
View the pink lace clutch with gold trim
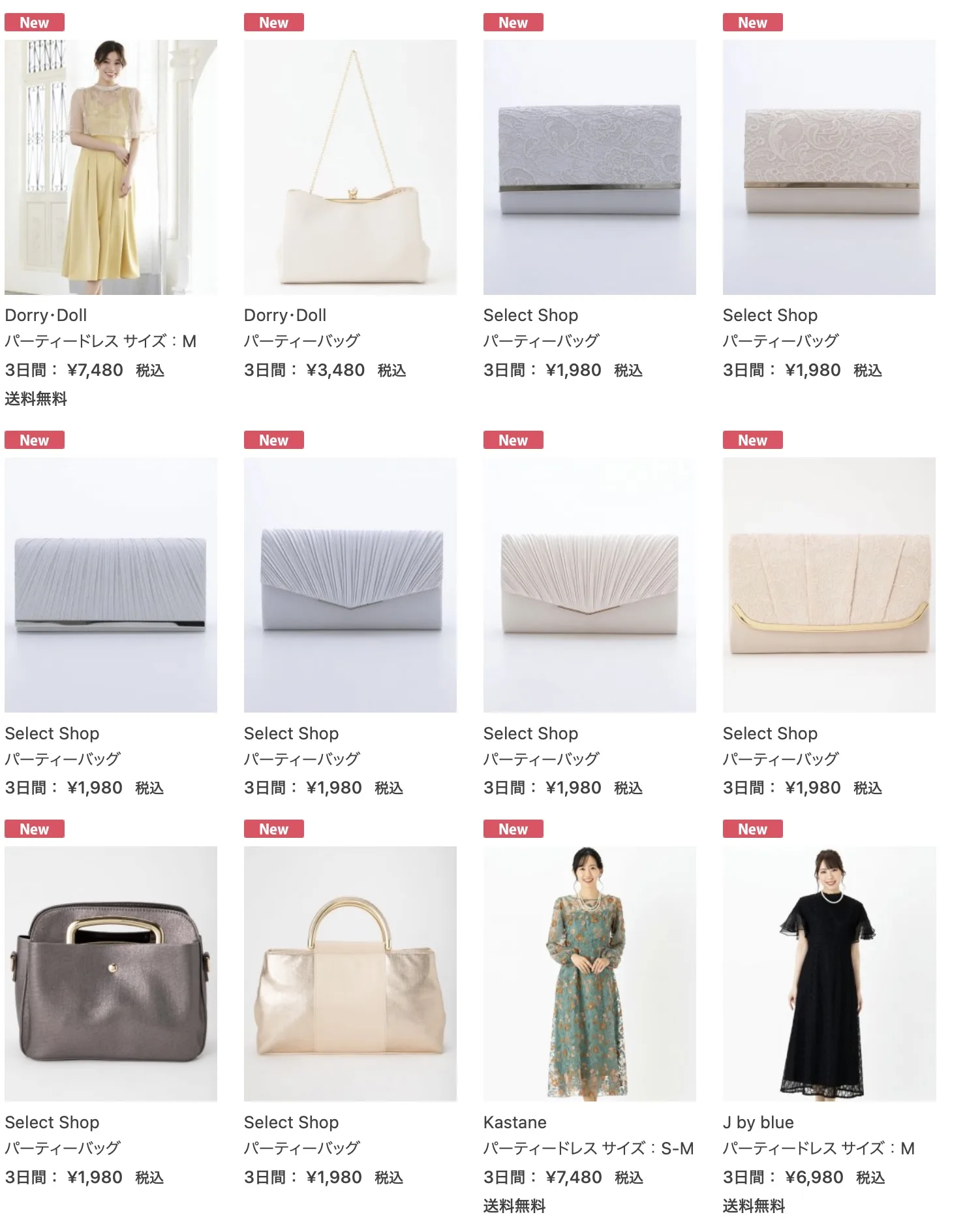829,585
